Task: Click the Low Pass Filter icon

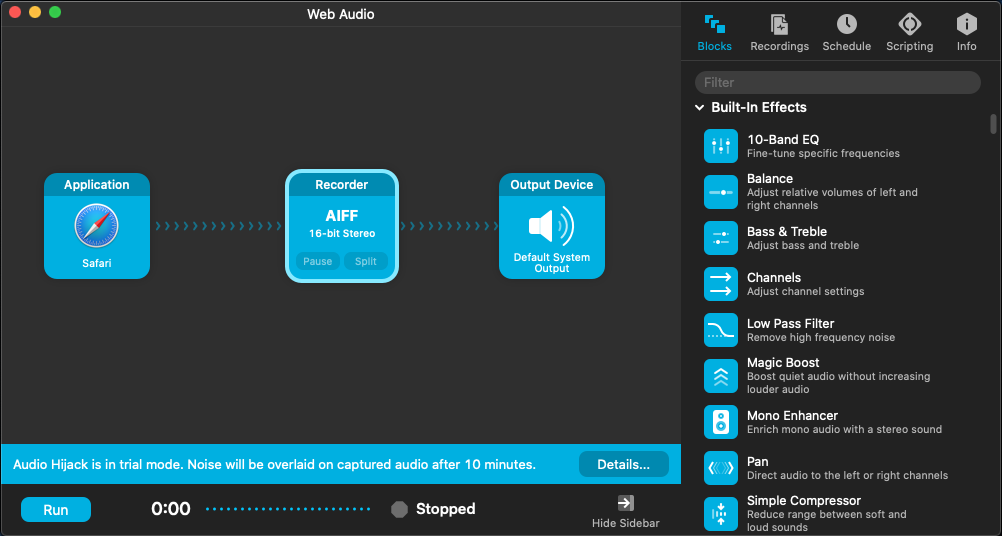Action: coord(721,330)
